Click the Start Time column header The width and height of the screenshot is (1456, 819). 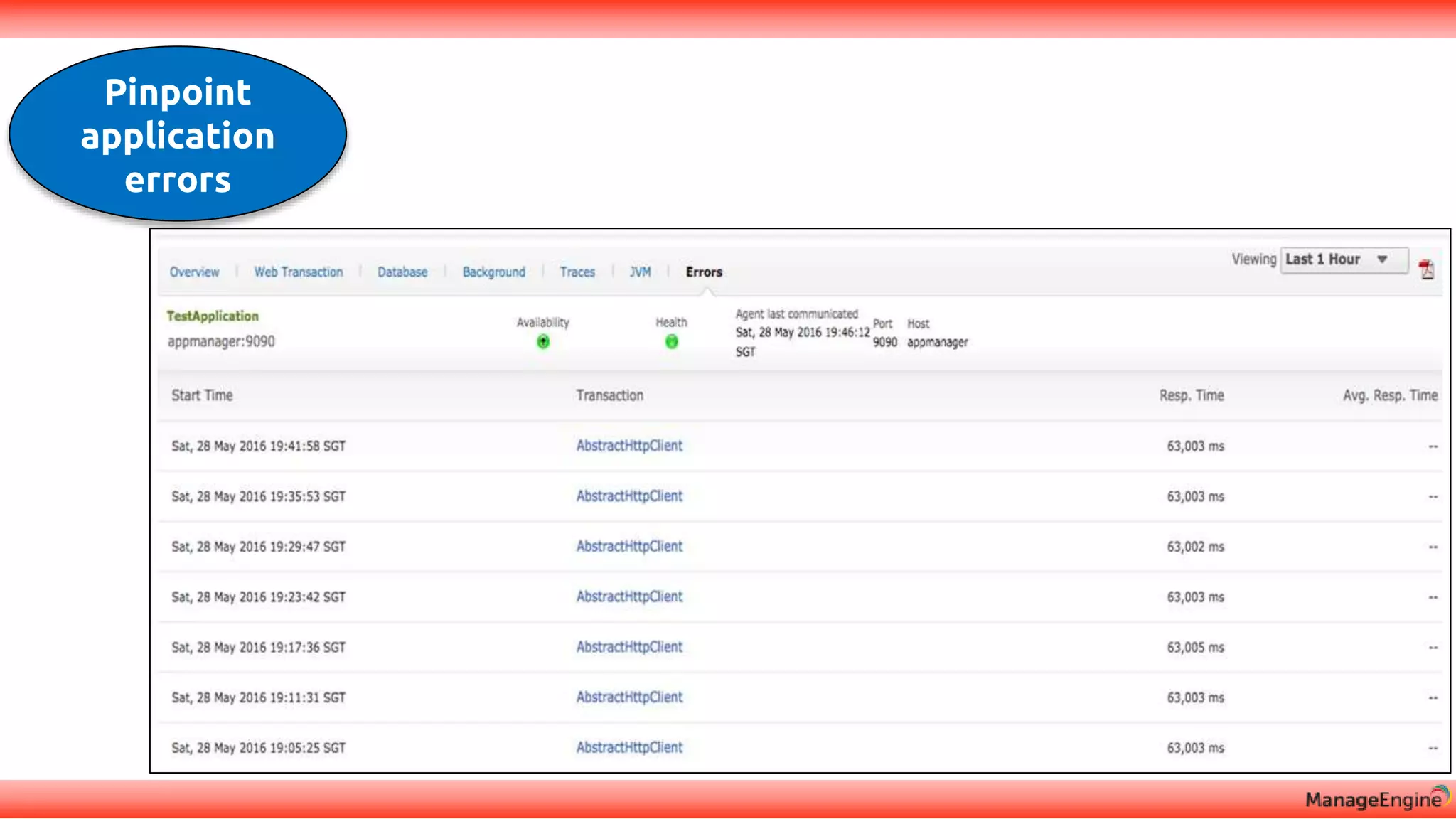click(x=202, y=395)
